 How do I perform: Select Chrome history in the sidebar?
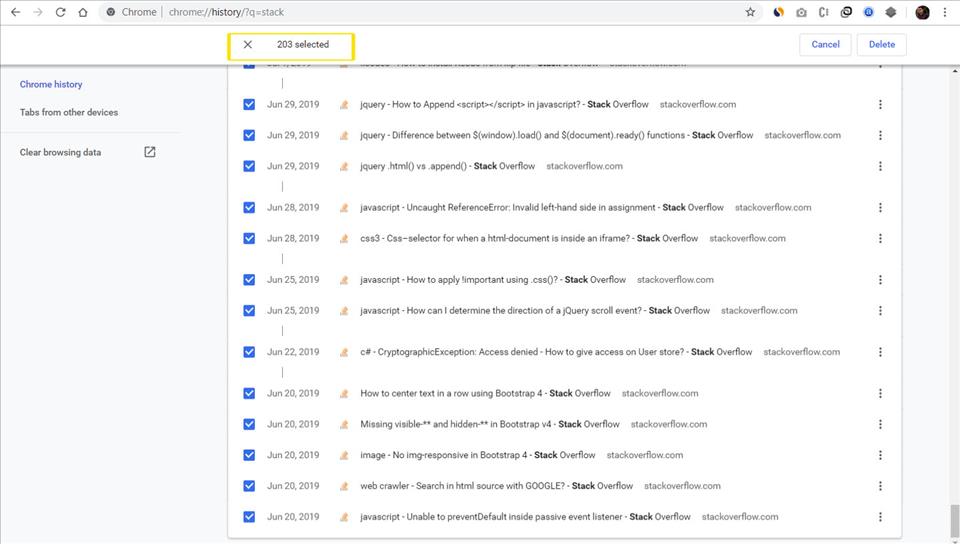click(x=51, y=85)
